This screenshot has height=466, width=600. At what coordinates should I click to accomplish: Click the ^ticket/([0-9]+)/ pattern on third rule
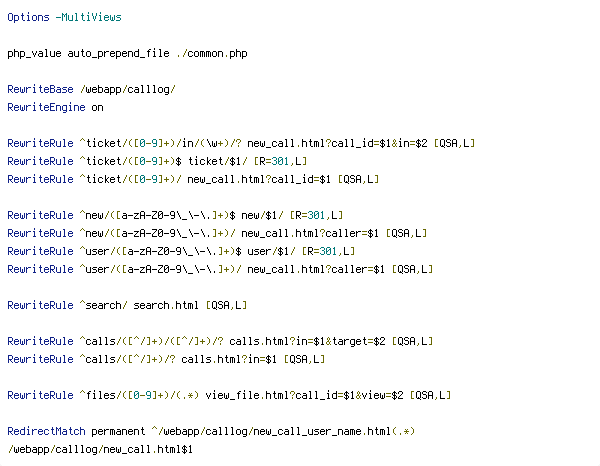[130, 179]
